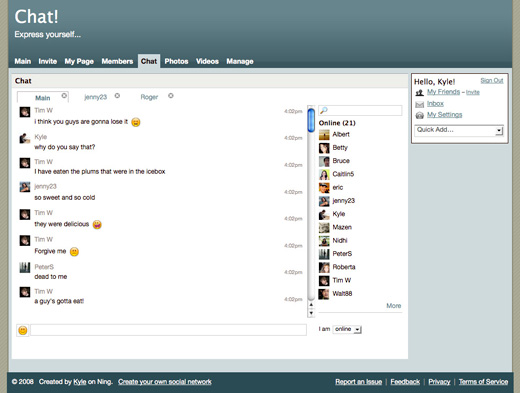Click Kyle's avatar beside 'why do you say that?'

tap(25, 138)
